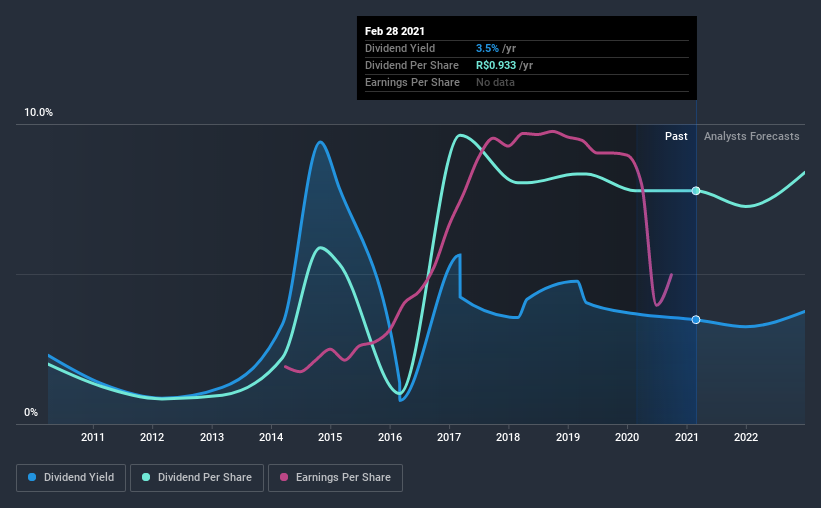
Task: Toggle the Earnings Per Share legend button
Action: tap(335, 478)
